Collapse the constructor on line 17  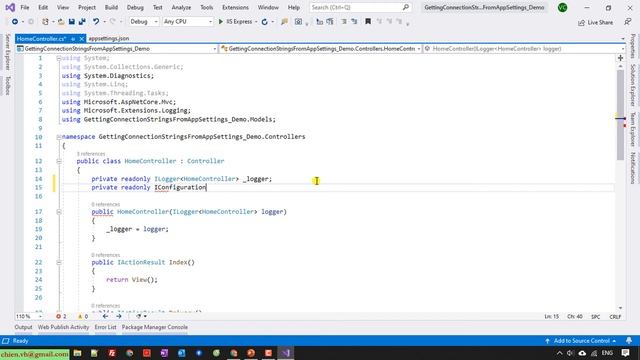click(x=59, y=212)
